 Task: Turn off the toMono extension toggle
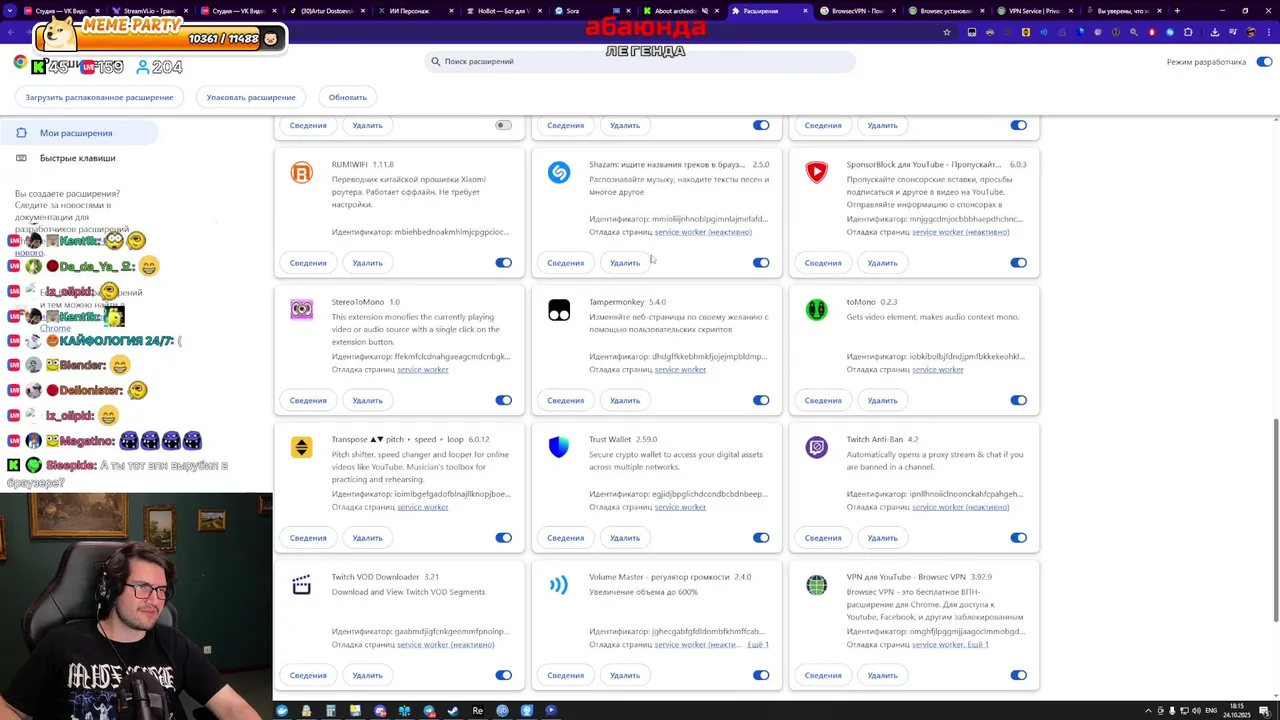point(1018,400)
